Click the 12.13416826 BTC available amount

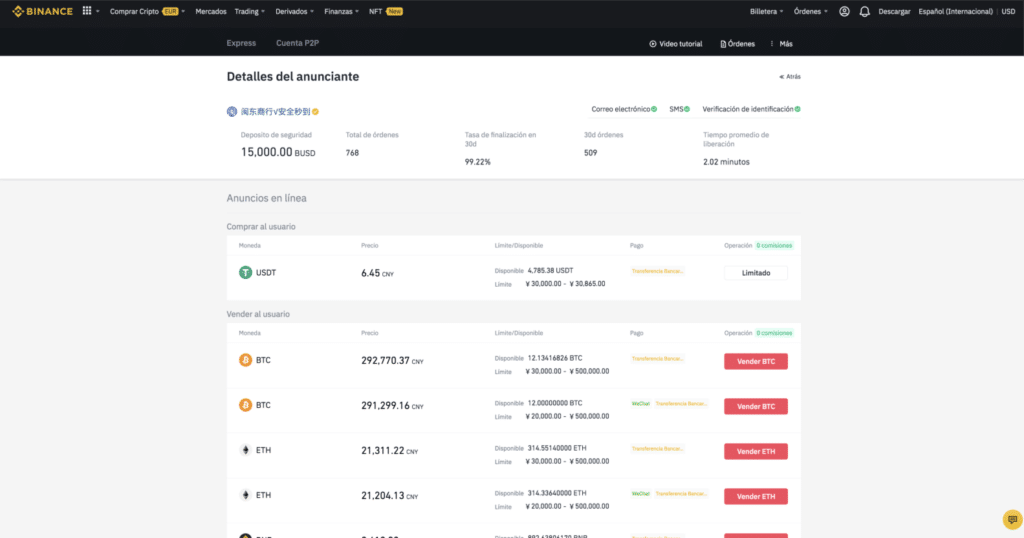(554, 358)
